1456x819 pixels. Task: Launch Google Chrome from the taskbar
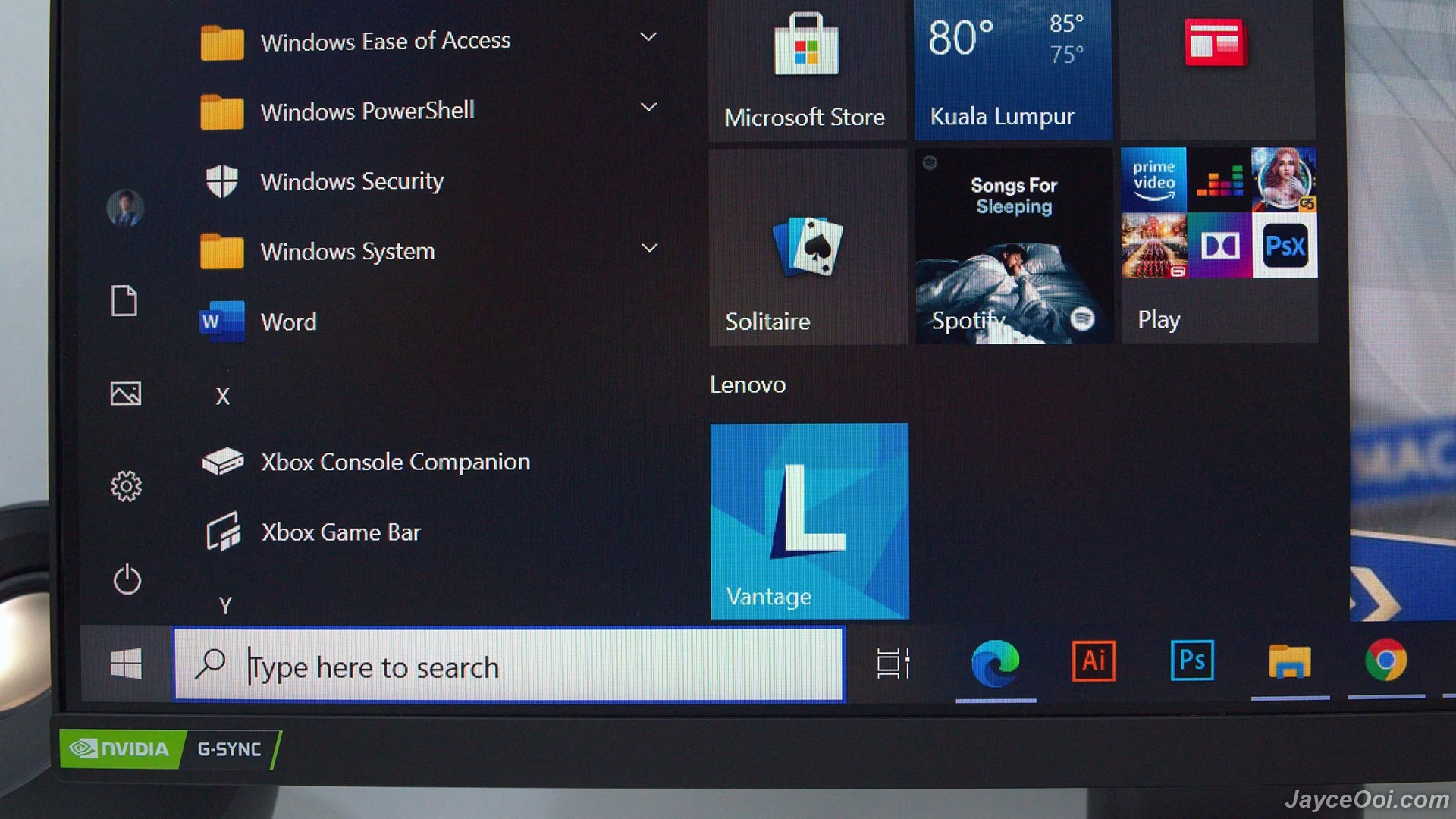click(x=1386, y=660)
